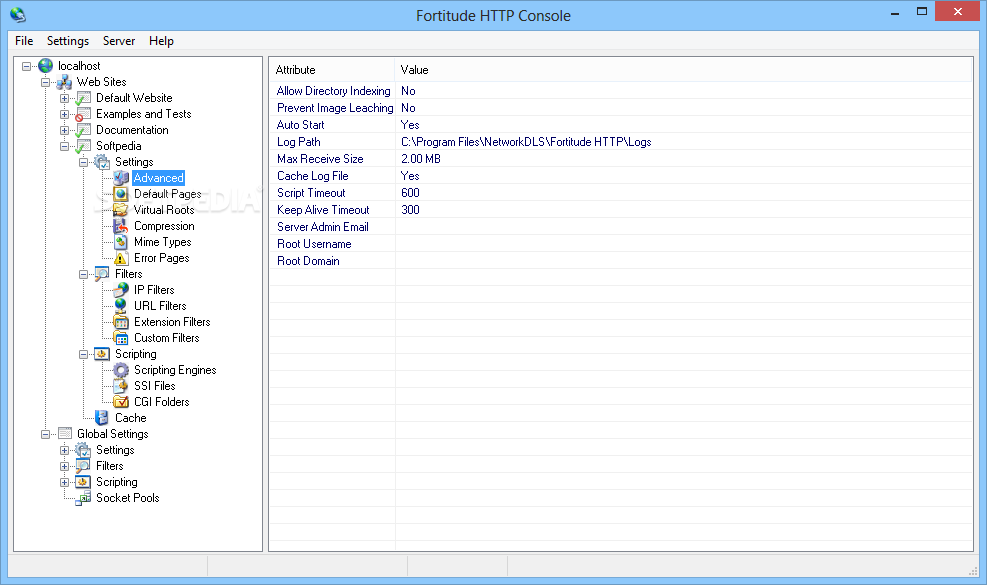Open the Server menu
The image size is (987, 585).
119,41
